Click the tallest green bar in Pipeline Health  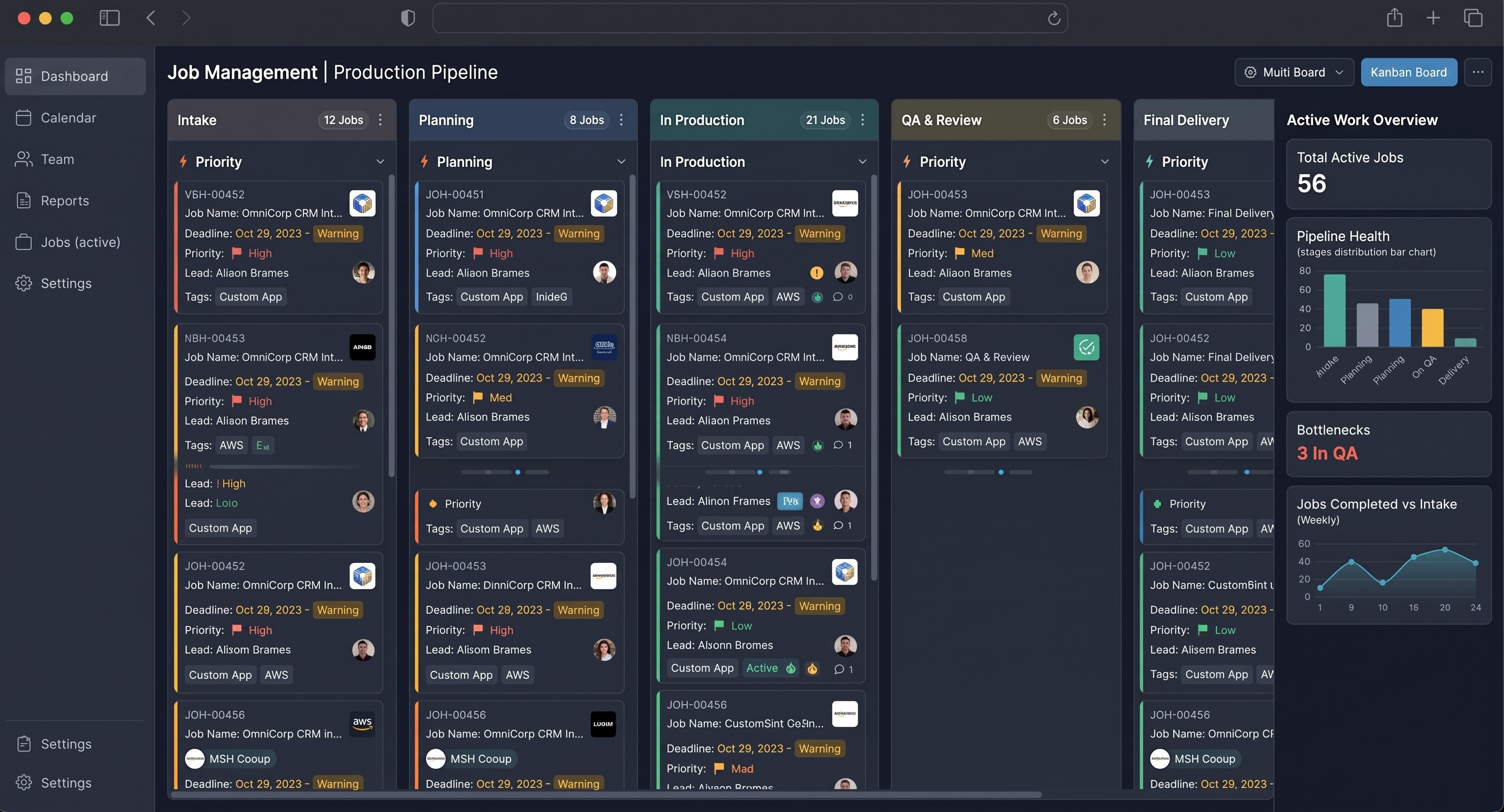click(1334, 310)
